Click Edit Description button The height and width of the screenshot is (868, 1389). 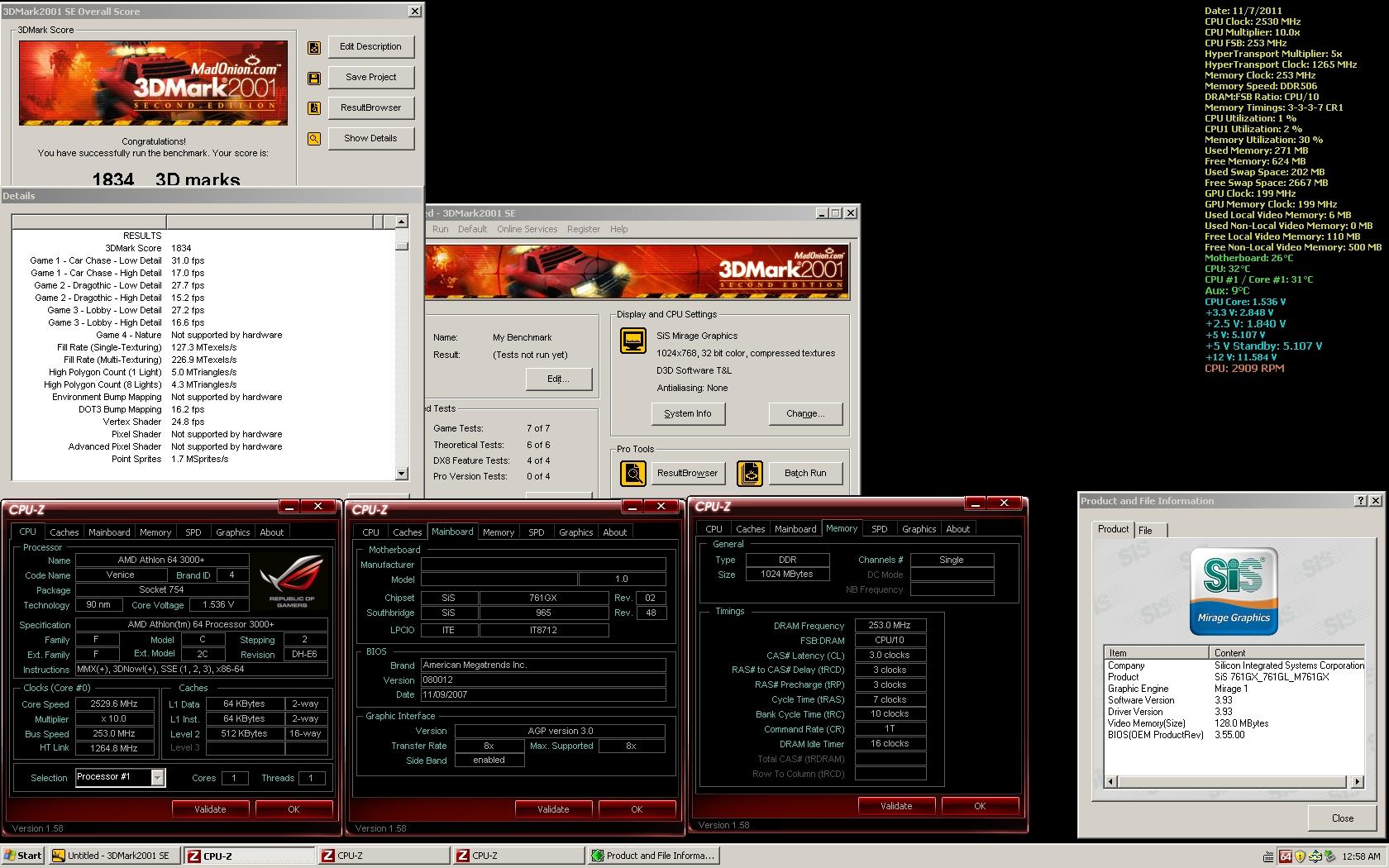[370, 47]
